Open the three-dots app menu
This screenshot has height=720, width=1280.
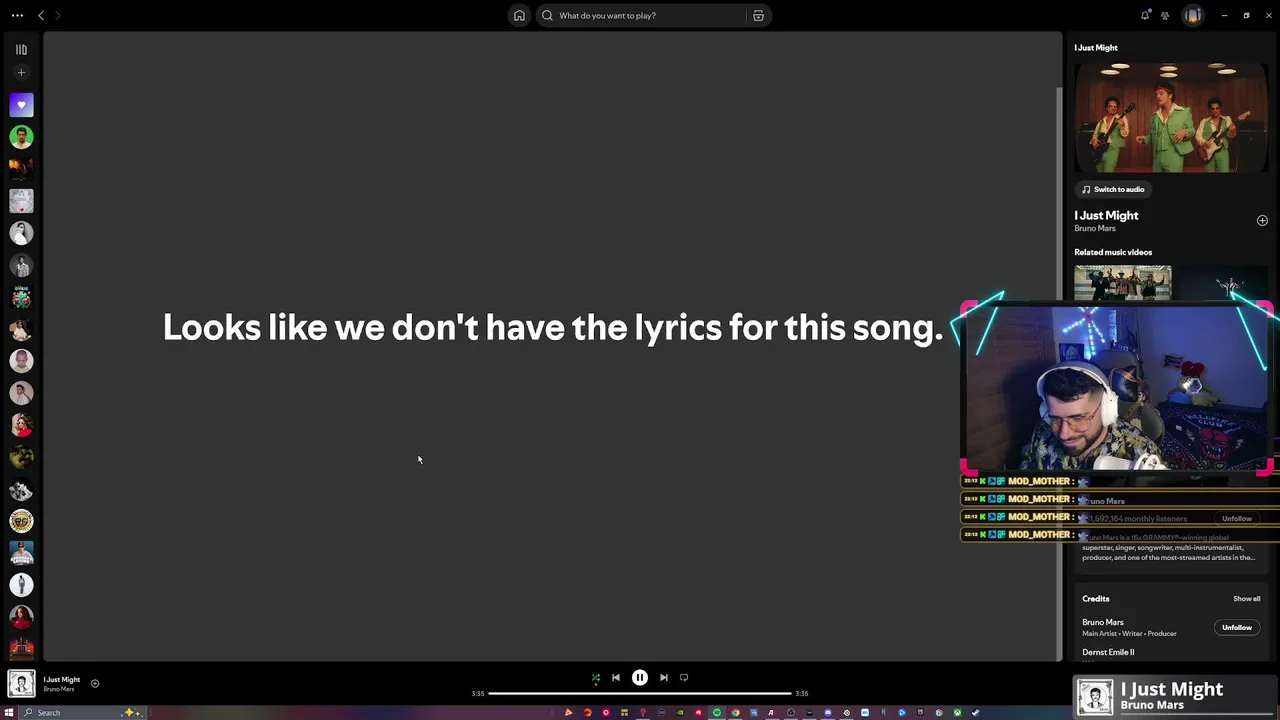coord(17,15)
